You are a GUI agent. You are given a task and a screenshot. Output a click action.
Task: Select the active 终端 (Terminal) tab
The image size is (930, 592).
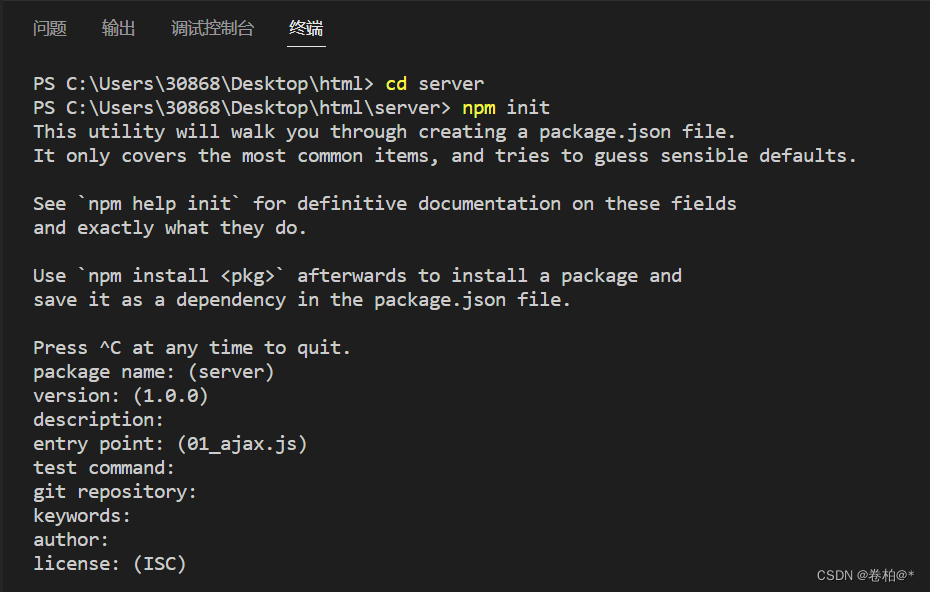click(306, 28)
